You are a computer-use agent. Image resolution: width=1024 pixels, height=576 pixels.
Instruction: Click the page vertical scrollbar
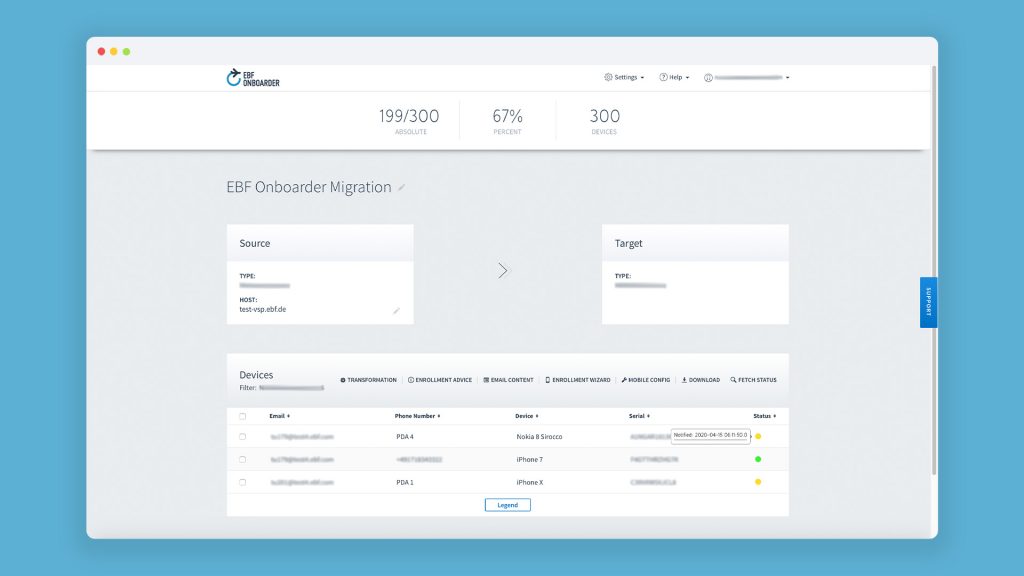tap(934, 270)
